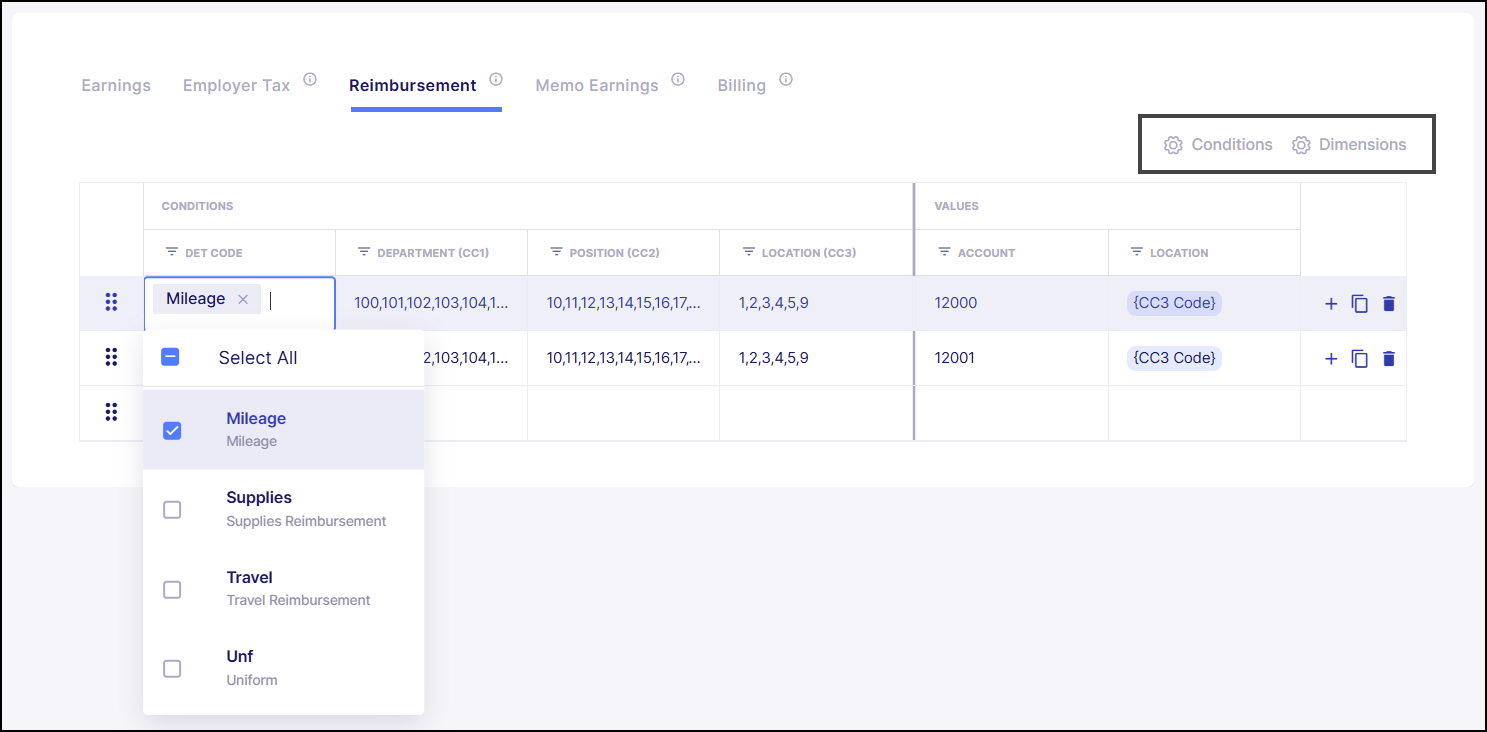Image resolution: width=1487 pixels, height=732 pixels.
Task: Add a row using the plus icon
Action: point(1330,302)
